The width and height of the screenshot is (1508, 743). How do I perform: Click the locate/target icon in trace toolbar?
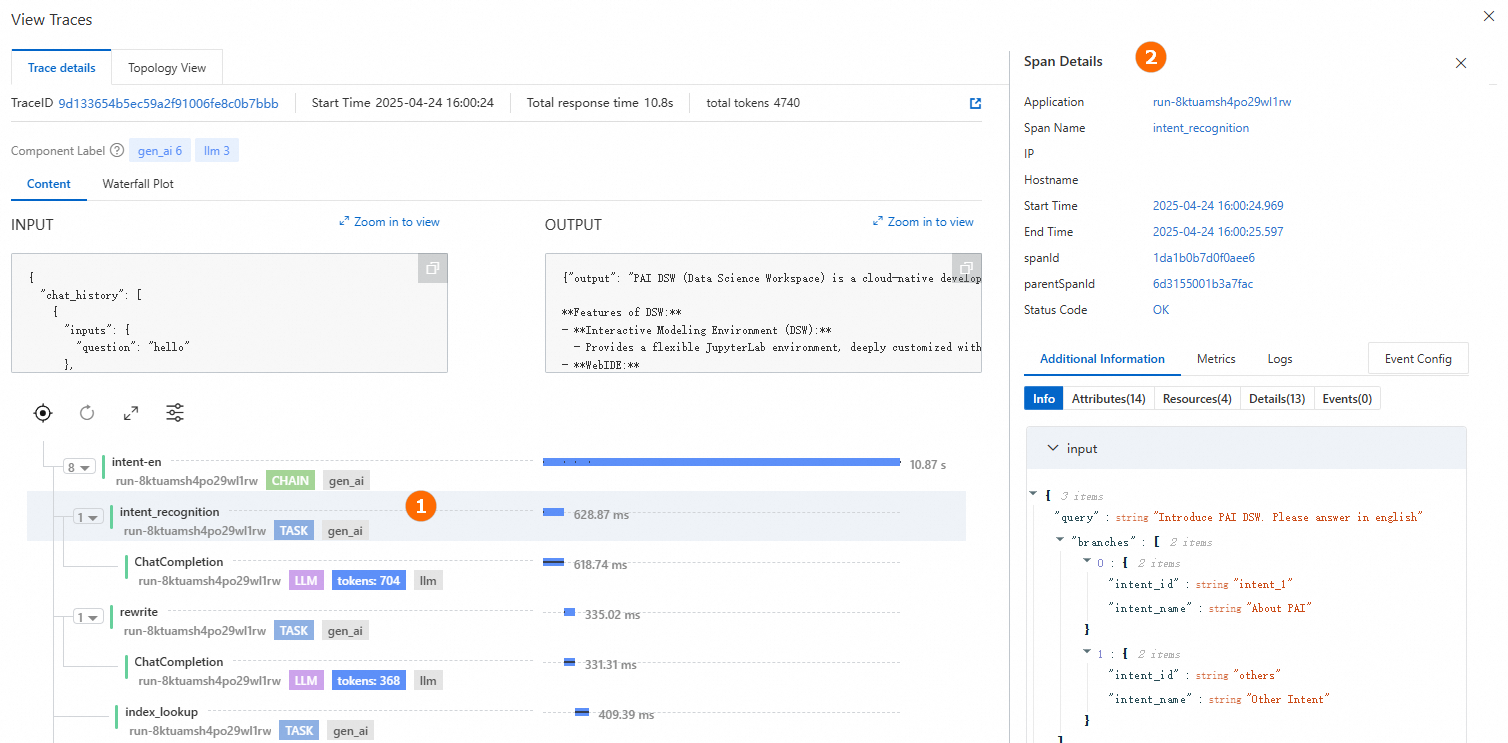pyautogui.click(x=42, y=412)
